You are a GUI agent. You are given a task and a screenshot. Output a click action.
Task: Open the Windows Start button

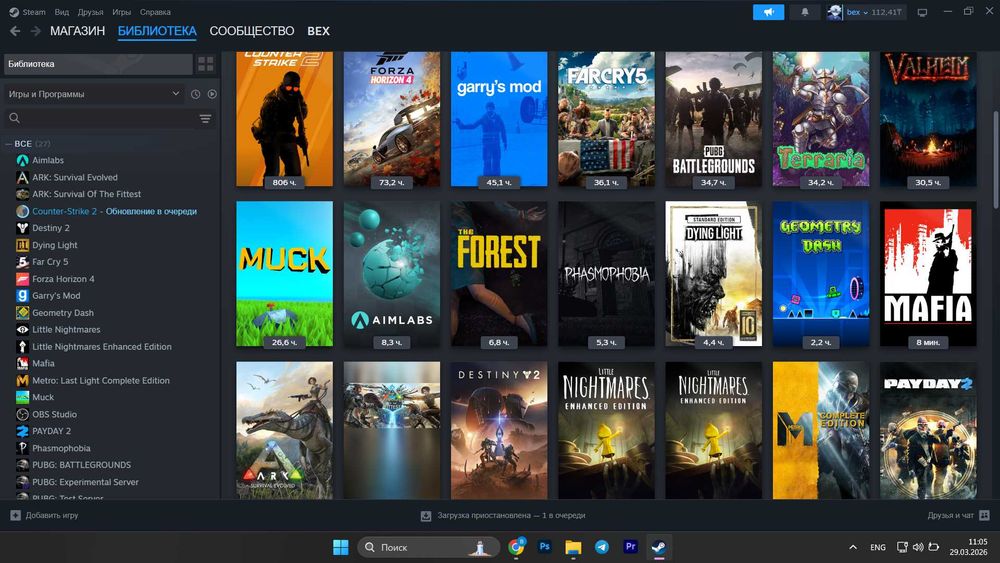(x=341, y=547)
